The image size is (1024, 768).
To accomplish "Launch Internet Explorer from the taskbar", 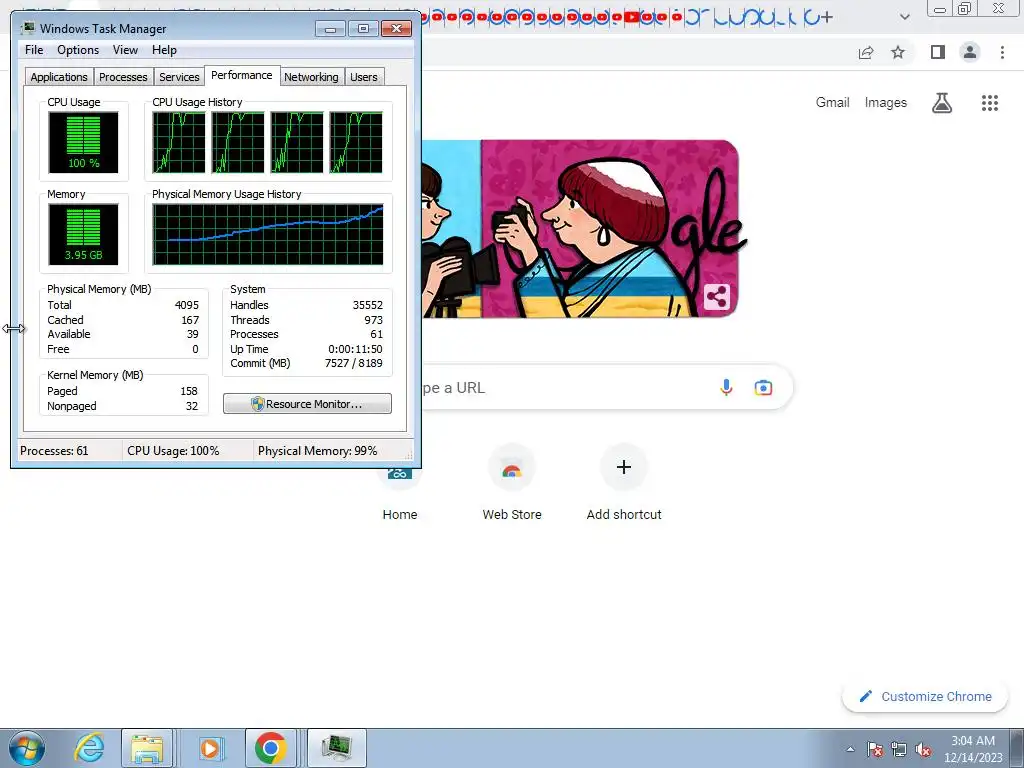I will (89, 748).
